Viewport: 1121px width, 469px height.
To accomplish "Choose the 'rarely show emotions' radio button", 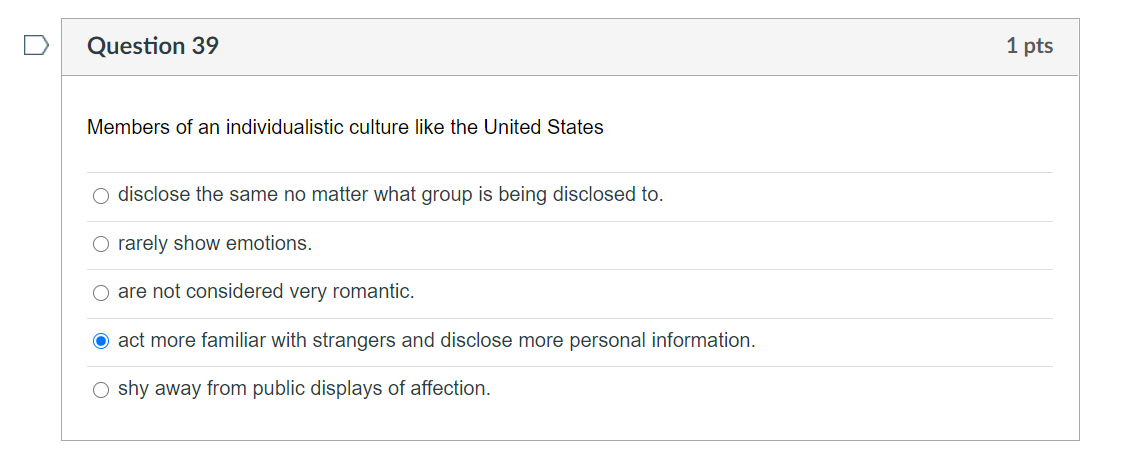I will [x=100, y=244].
